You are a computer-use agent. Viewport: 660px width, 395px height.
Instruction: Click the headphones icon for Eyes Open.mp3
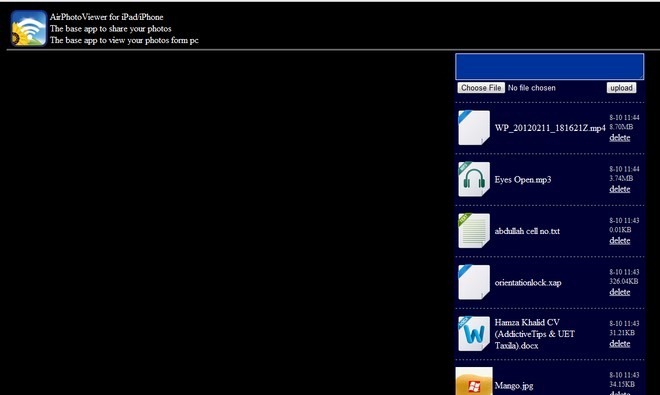(474, 179)
